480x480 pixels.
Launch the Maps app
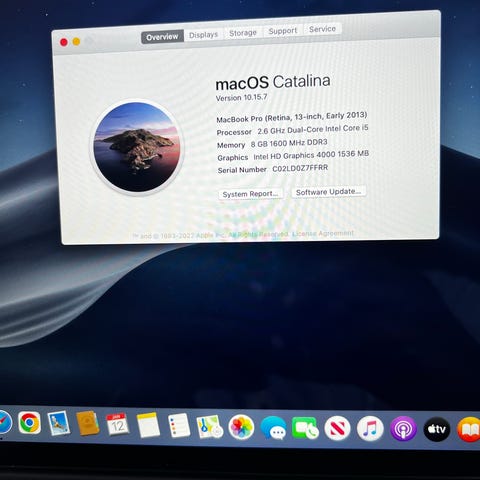(210, 427)
